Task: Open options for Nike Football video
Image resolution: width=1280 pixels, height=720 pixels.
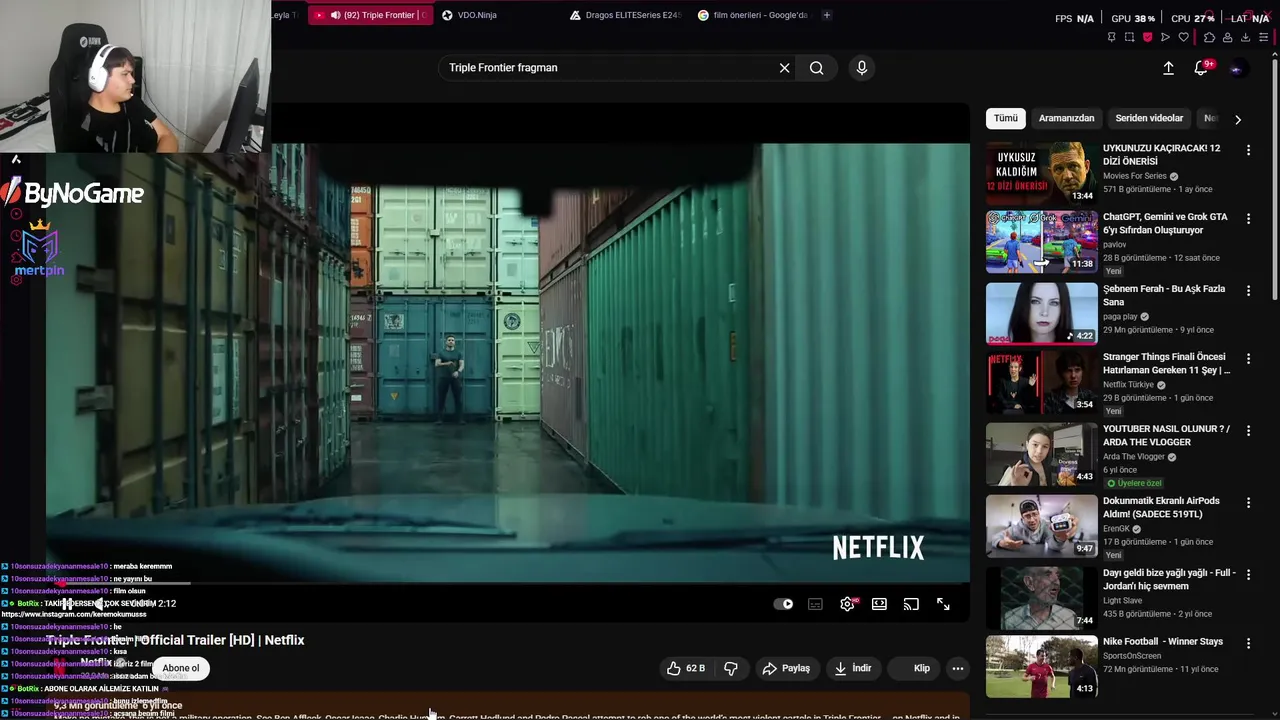Action: 1248,643
